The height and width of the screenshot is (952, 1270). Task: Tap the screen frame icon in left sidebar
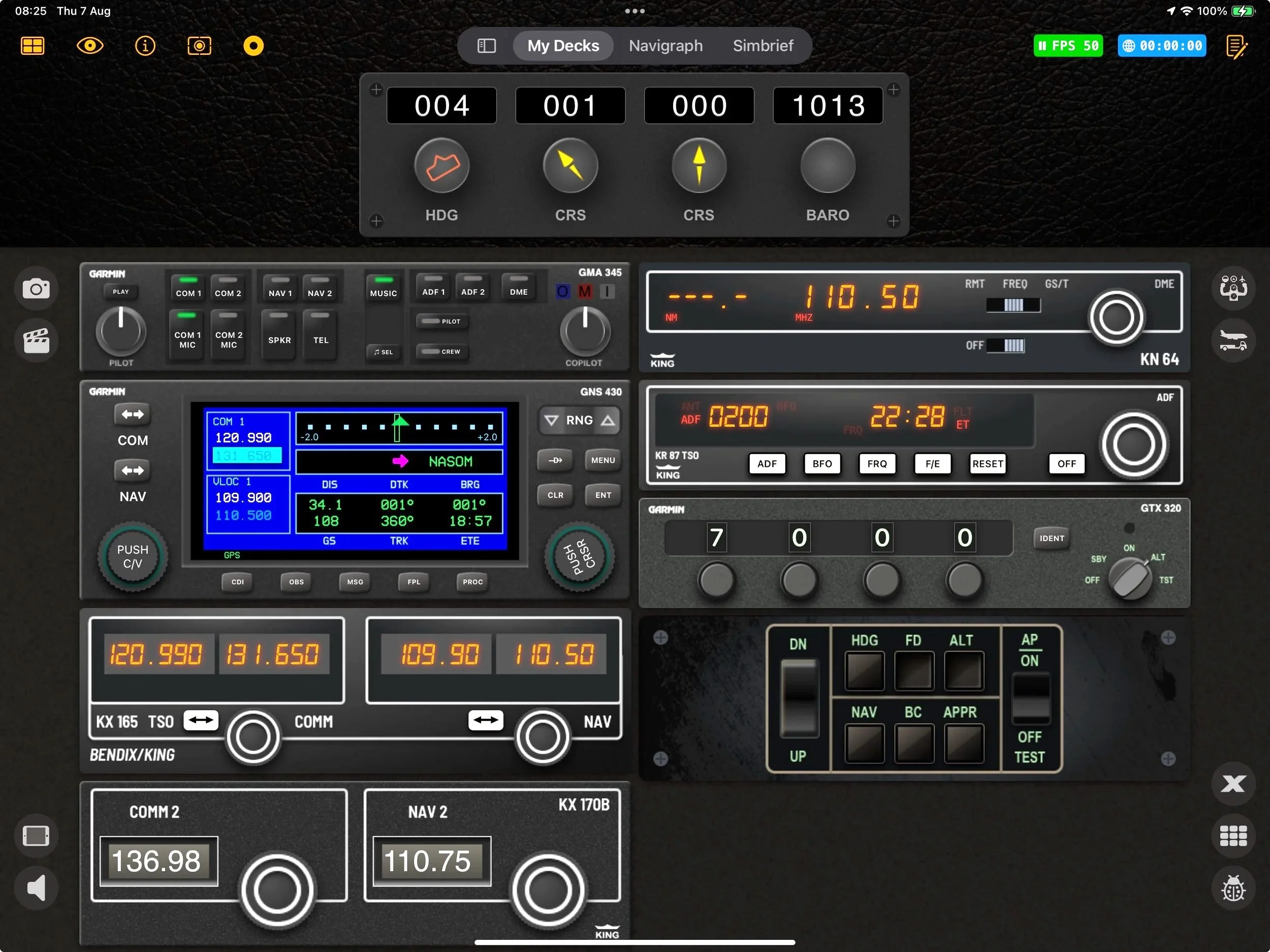tap(36, 836)
